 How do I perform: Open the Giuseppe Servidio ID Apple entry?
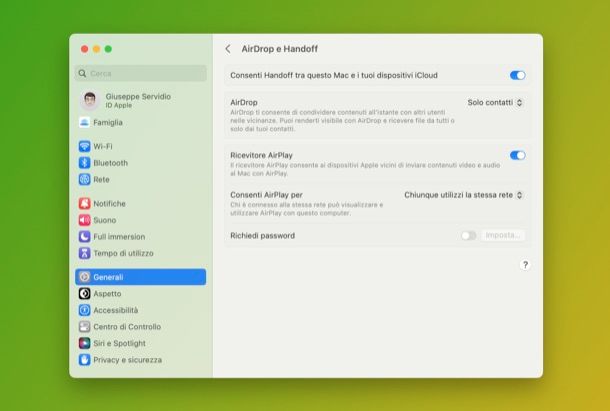[140, 100]
